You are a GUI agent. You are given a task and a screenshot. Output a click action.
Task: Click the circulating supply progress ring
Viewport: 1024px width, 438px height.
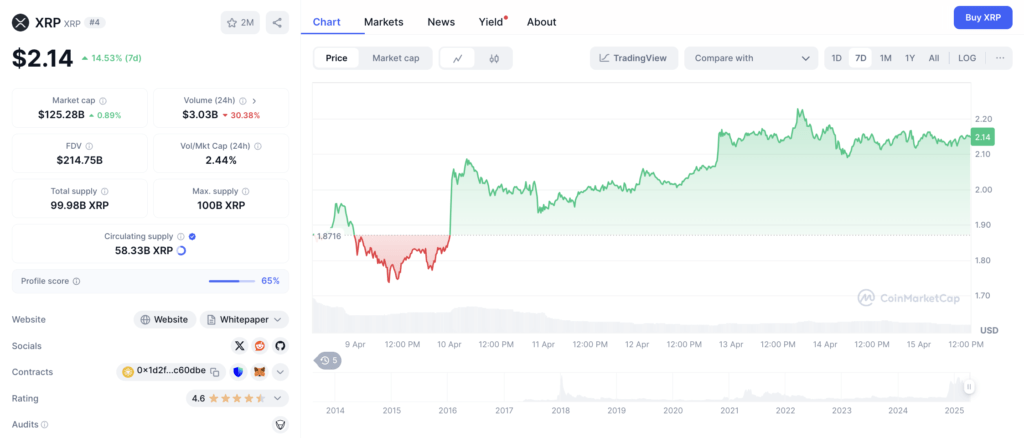pos(182,251)
